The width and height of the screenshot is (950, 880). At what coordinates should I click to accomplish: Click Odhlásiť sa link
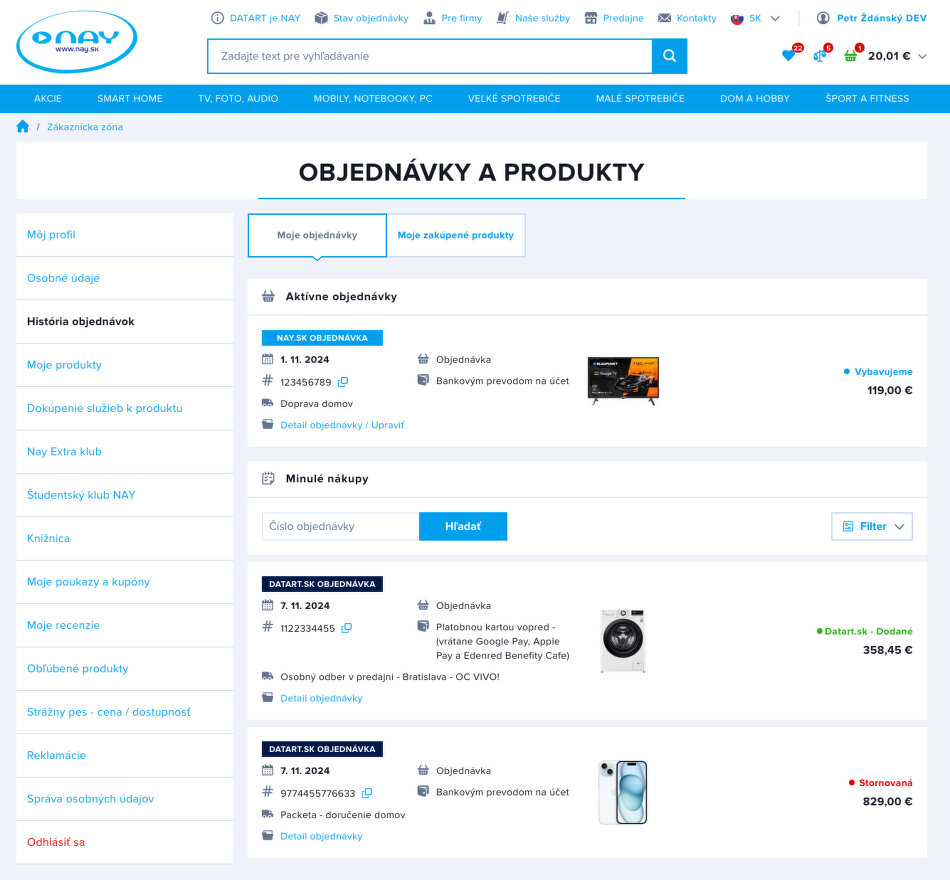coord(56,842)
